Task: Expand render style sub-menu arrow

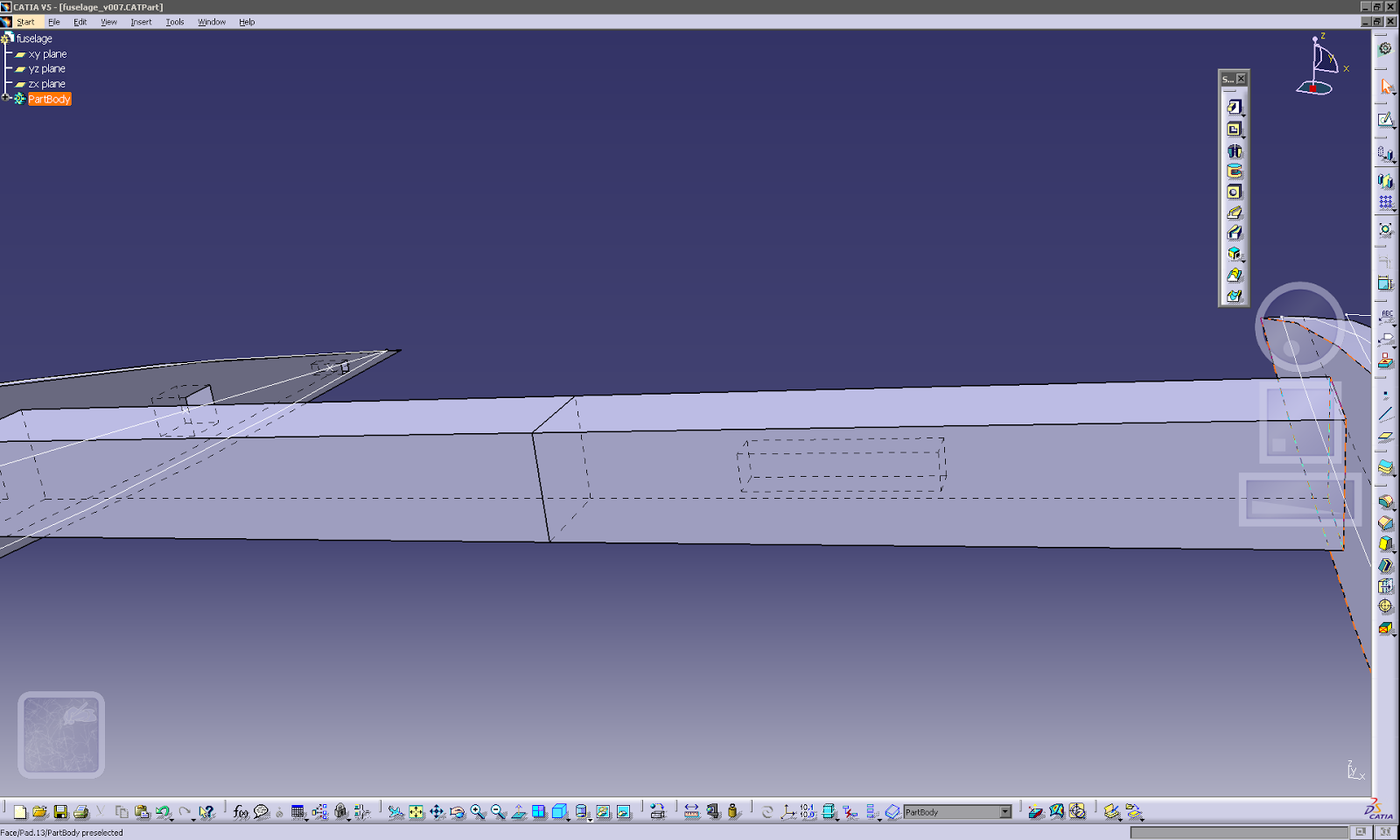Action: [590, 818]
